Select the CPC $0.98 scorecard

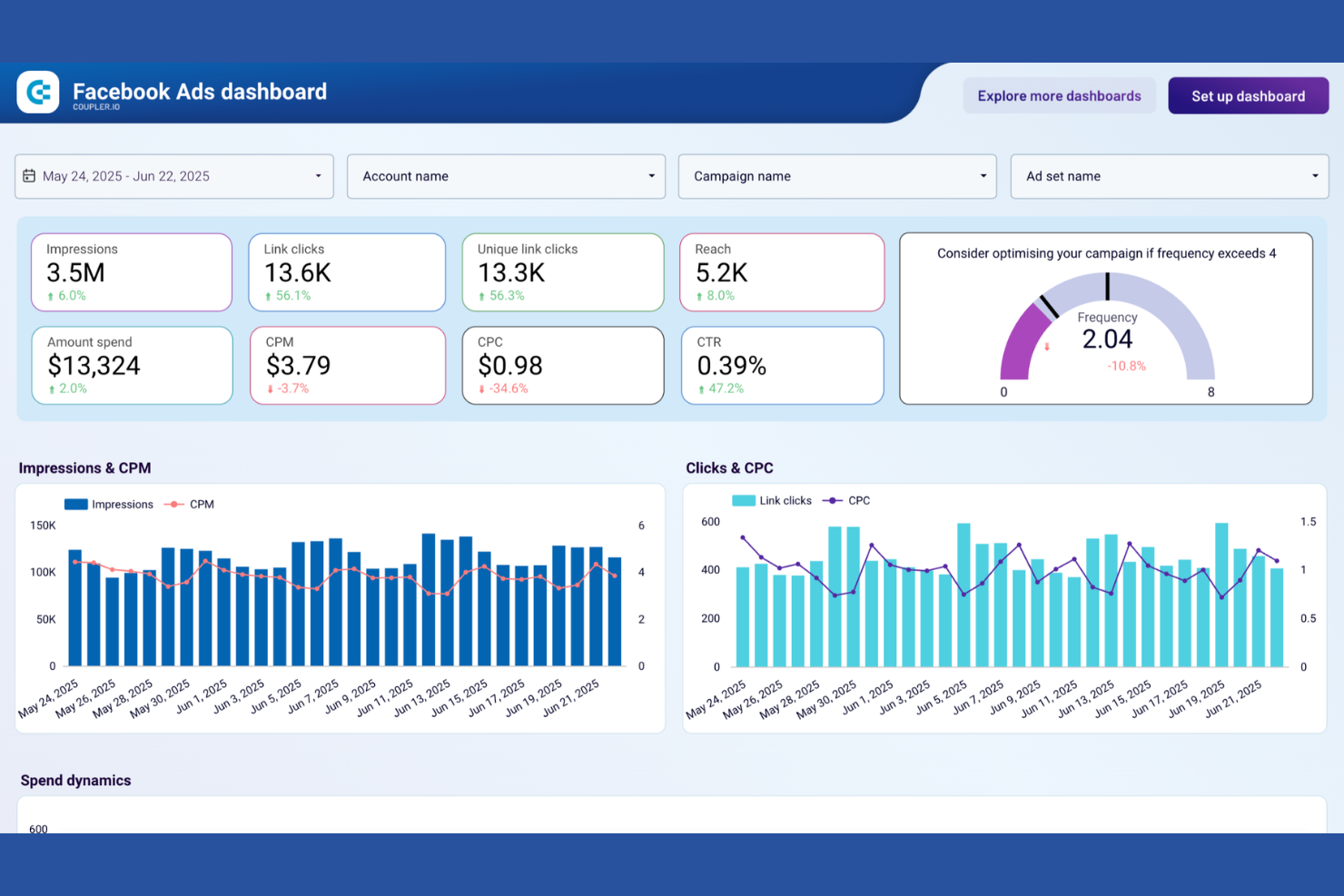[563, 365]
